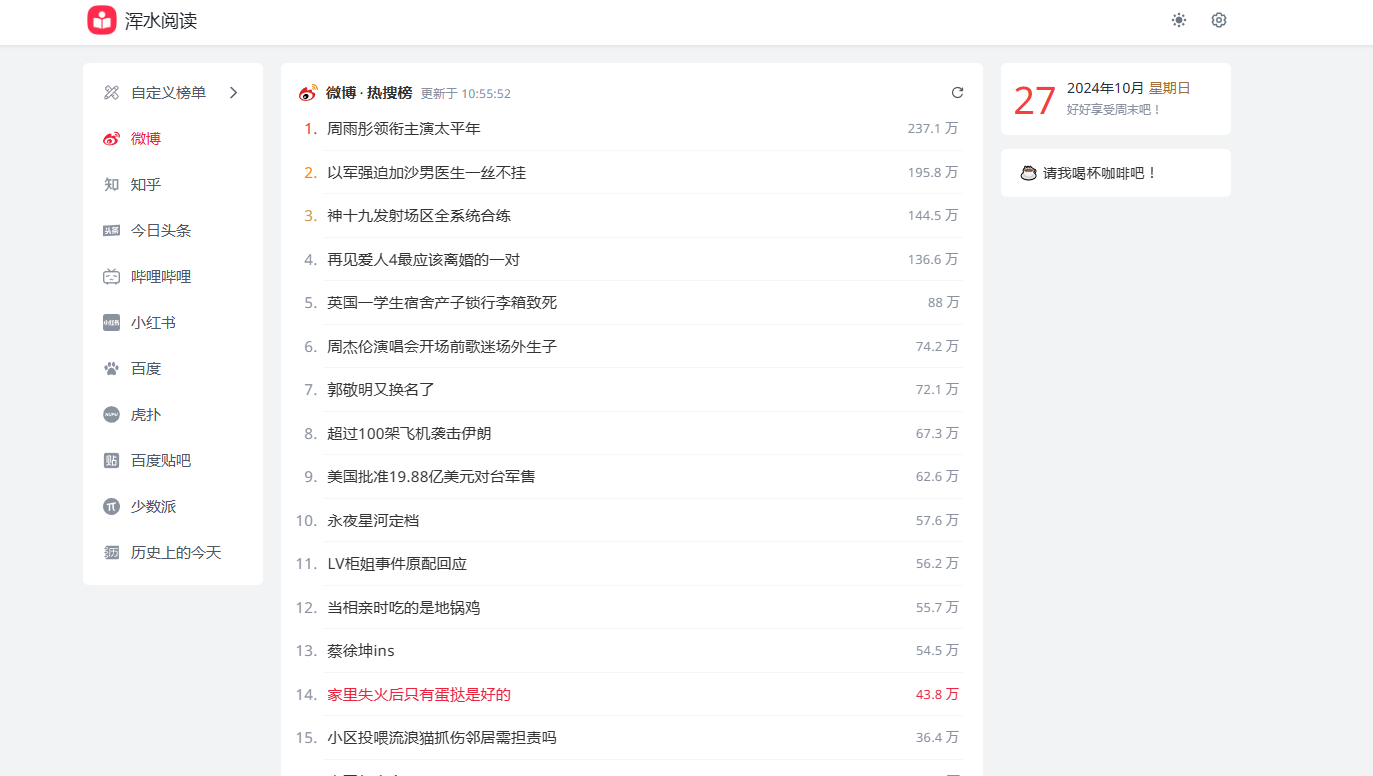1373x776 pixels.
Task: Open LV柜姐事件原配回应 topic
Action: (x=397, y=564)
